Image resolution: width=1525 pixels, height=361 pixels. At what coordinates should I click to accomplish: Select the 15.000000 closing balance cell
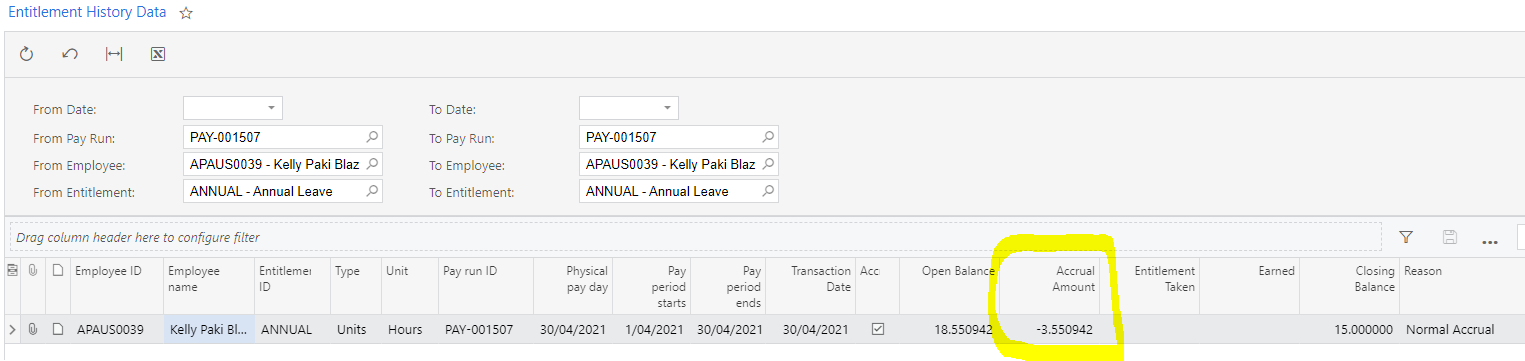point(1349,329)
